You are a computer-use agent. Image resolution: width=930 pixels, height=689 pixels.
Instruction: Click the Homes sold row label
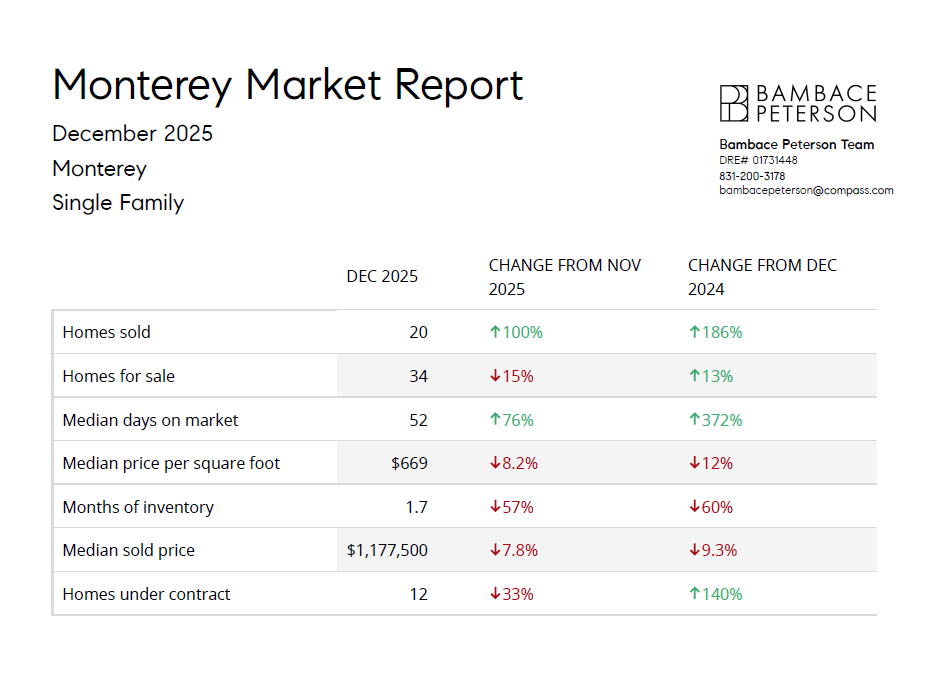[x=106, y=333]
